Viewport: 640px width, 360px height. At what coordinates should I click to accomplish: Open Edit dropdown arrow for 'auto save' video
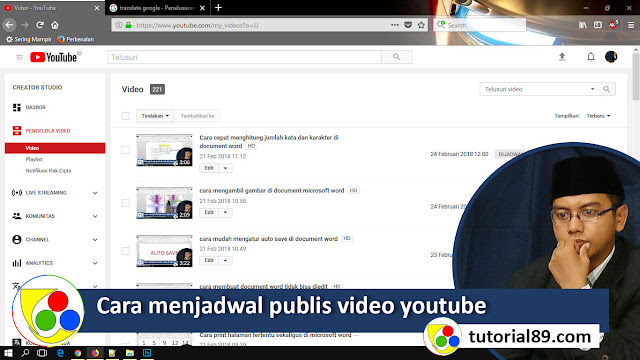point(225,260)
